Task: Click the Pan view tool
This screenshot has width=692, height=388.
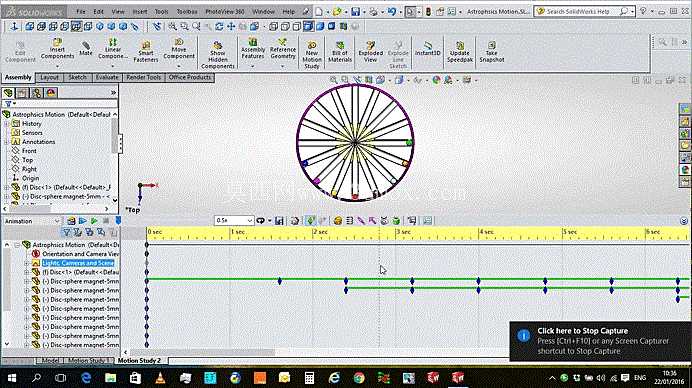Action: (x=231, y=27)
